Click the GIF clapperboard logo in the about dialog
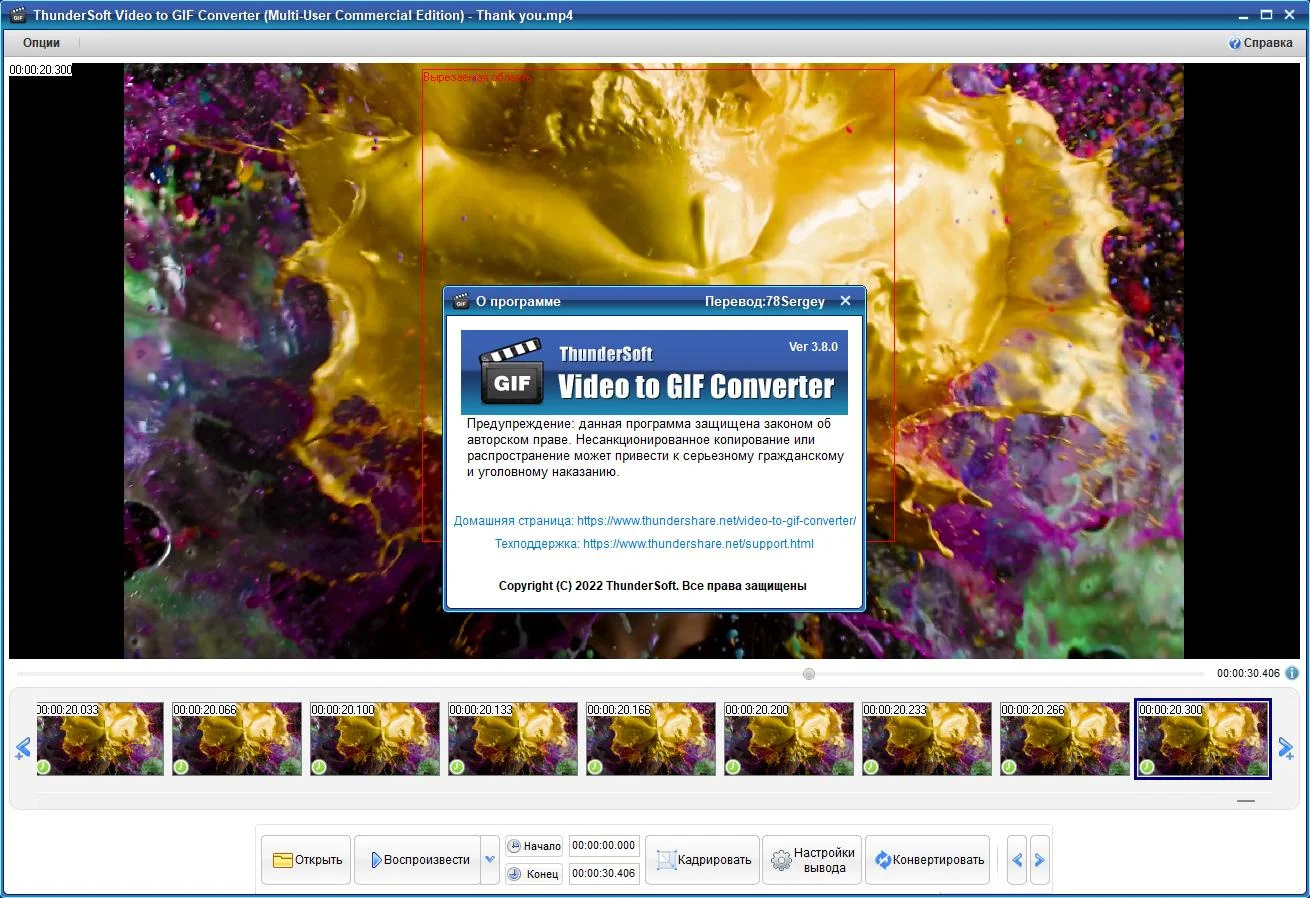 513,372
